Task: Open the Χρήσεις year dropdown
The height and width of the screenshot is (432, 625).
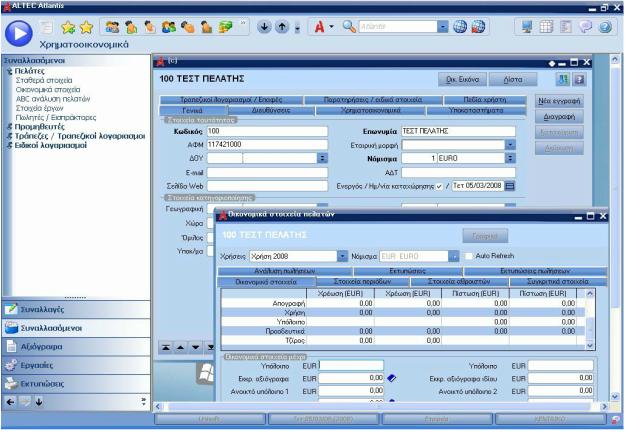Action: [x=342, y=256]
